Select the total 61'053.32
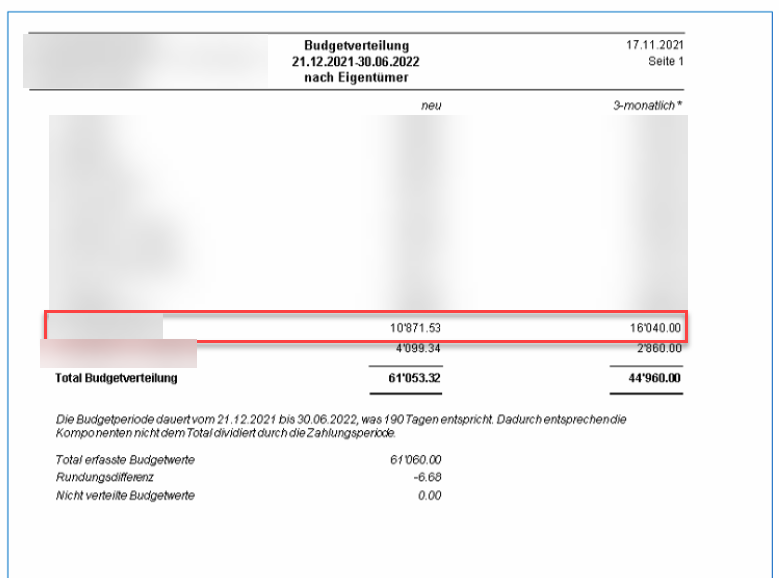Image resolution: width=779 pixels, height=578 pixels. pos(414,378)
